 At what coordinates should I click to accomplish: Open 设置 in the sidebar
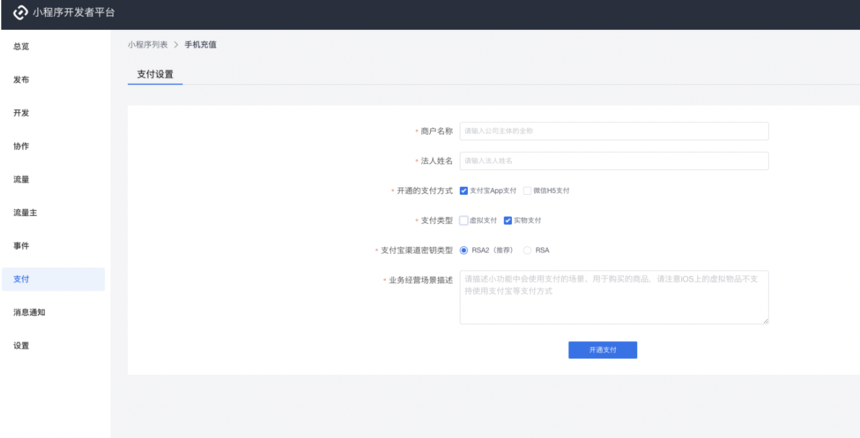[x=21, y=346]
